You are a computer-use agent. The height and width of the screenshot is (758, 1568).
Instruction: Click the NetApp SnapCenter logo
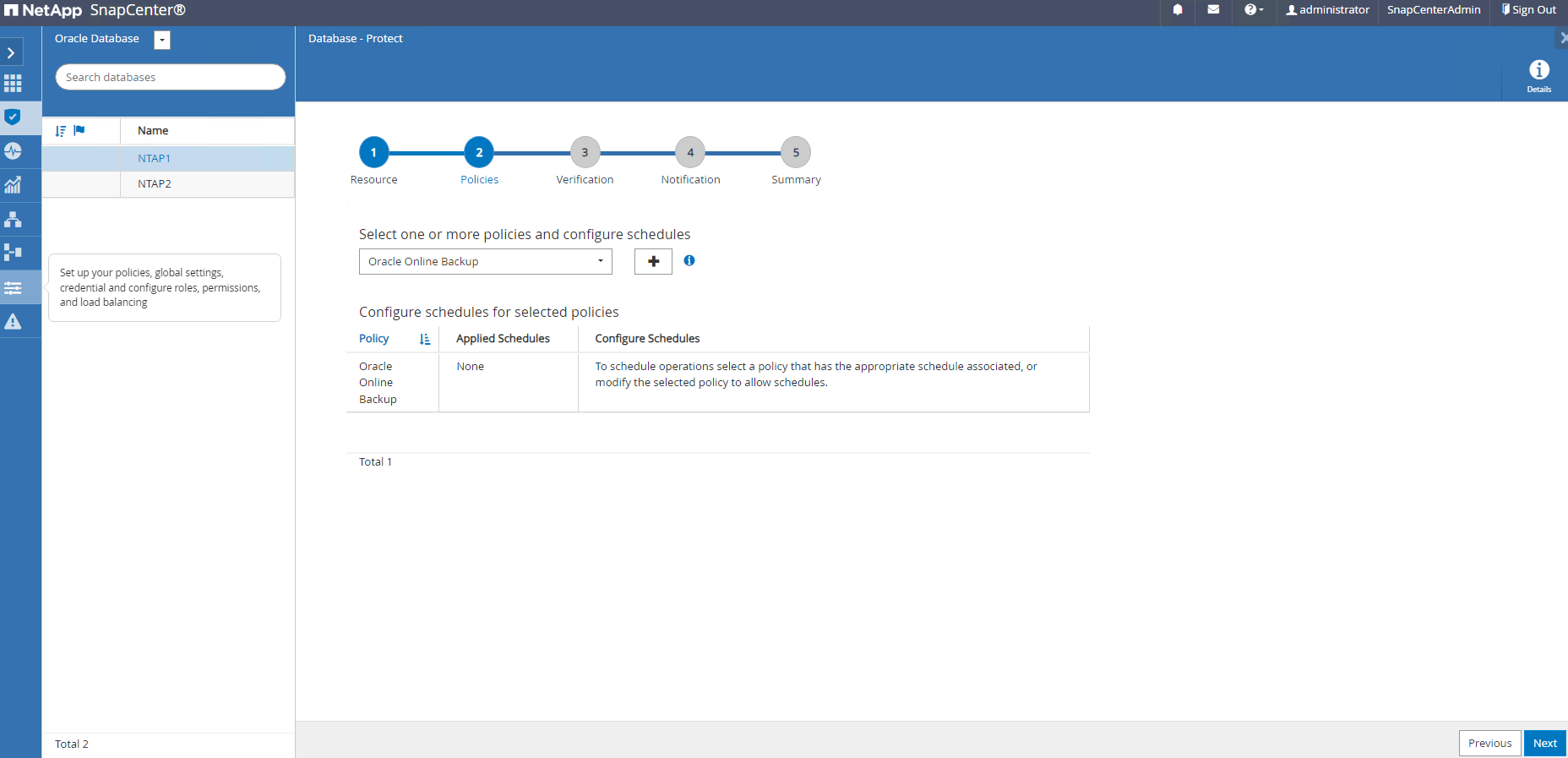95,10
